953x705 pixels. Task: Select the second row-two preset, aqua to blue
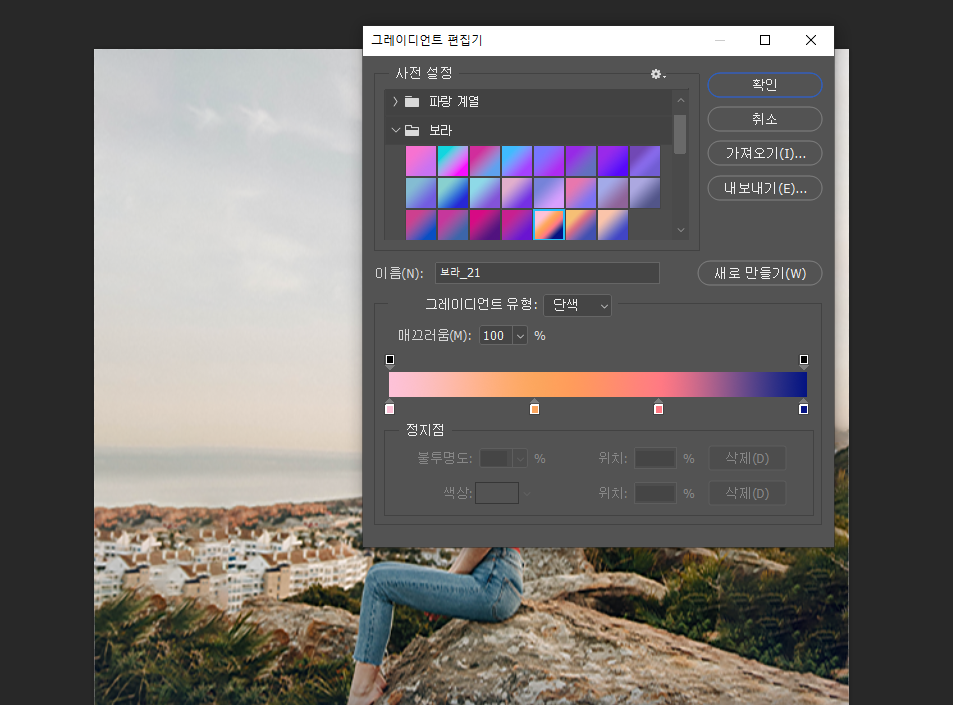pyautogui.click(x=453, y=193)
